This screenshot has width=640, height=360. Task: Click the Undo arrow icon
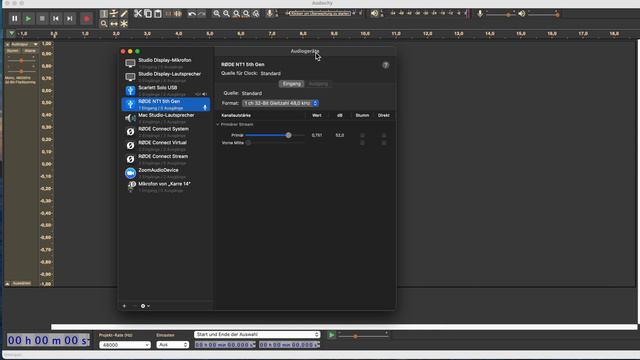click(192, 14)
